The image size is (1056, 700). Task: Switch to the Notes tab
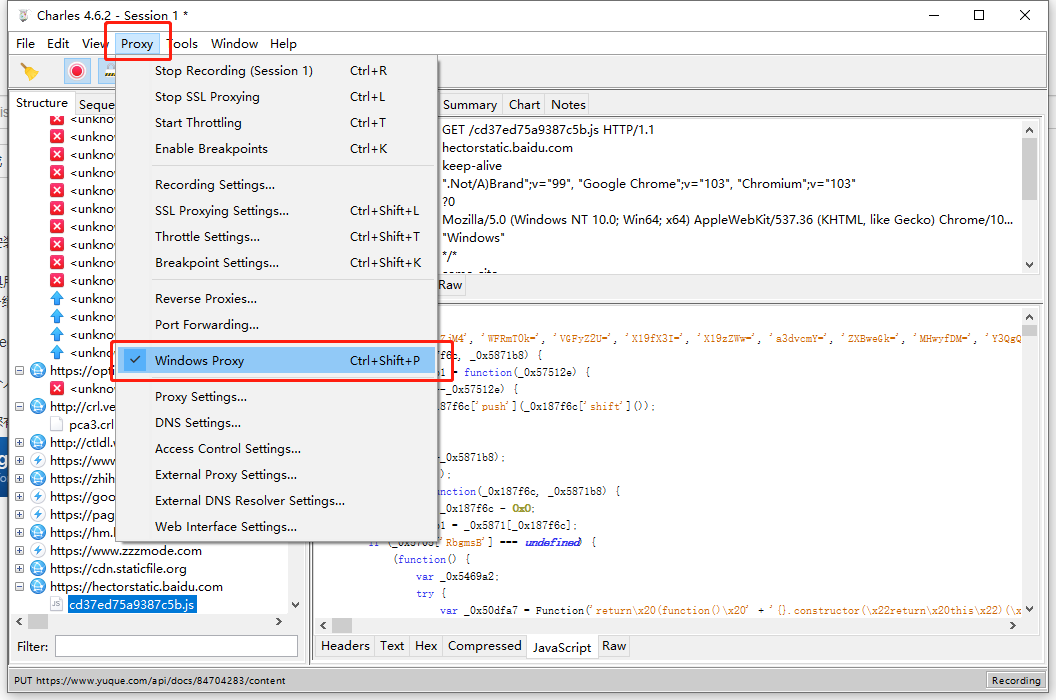click(x=568, y=104)
